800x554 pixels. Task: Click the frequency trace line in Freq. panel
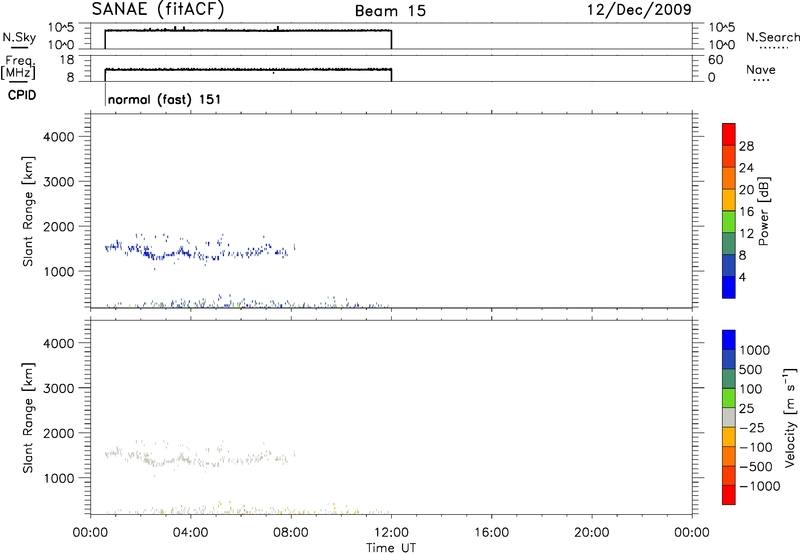coord(248,69)
